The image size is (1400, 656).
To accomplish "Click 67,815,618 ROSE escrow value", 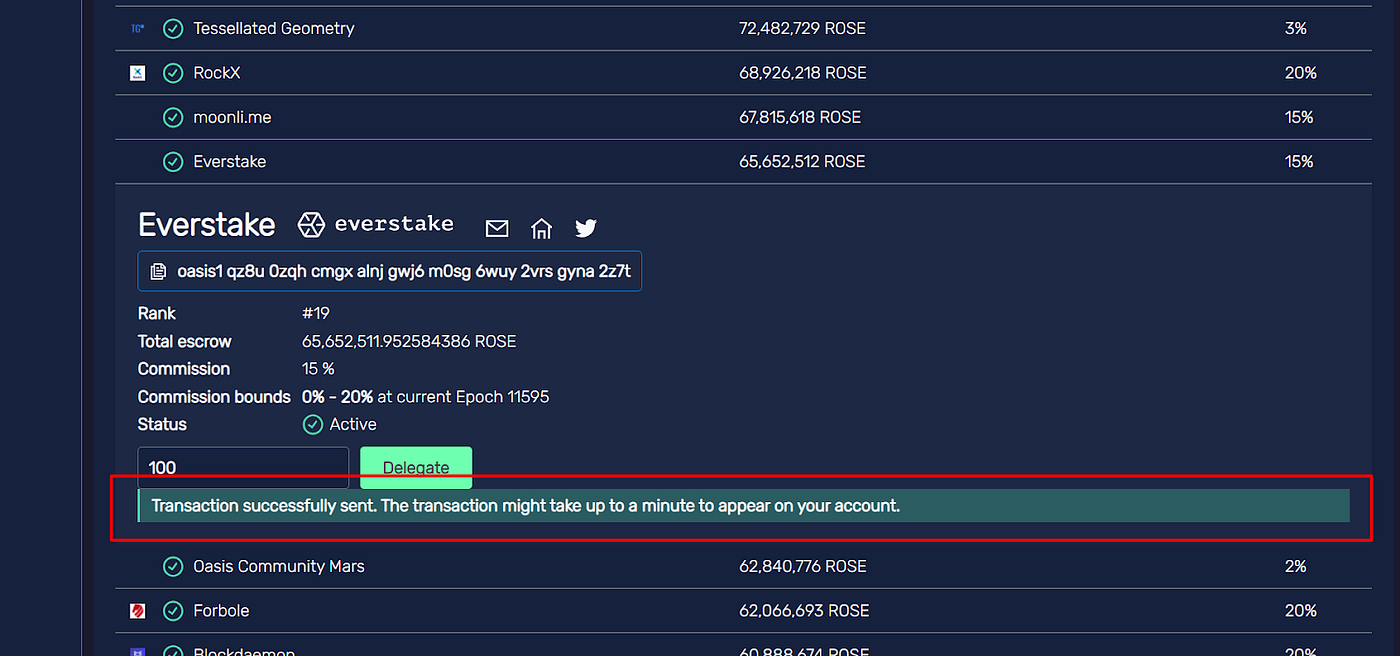I will 800,117.
